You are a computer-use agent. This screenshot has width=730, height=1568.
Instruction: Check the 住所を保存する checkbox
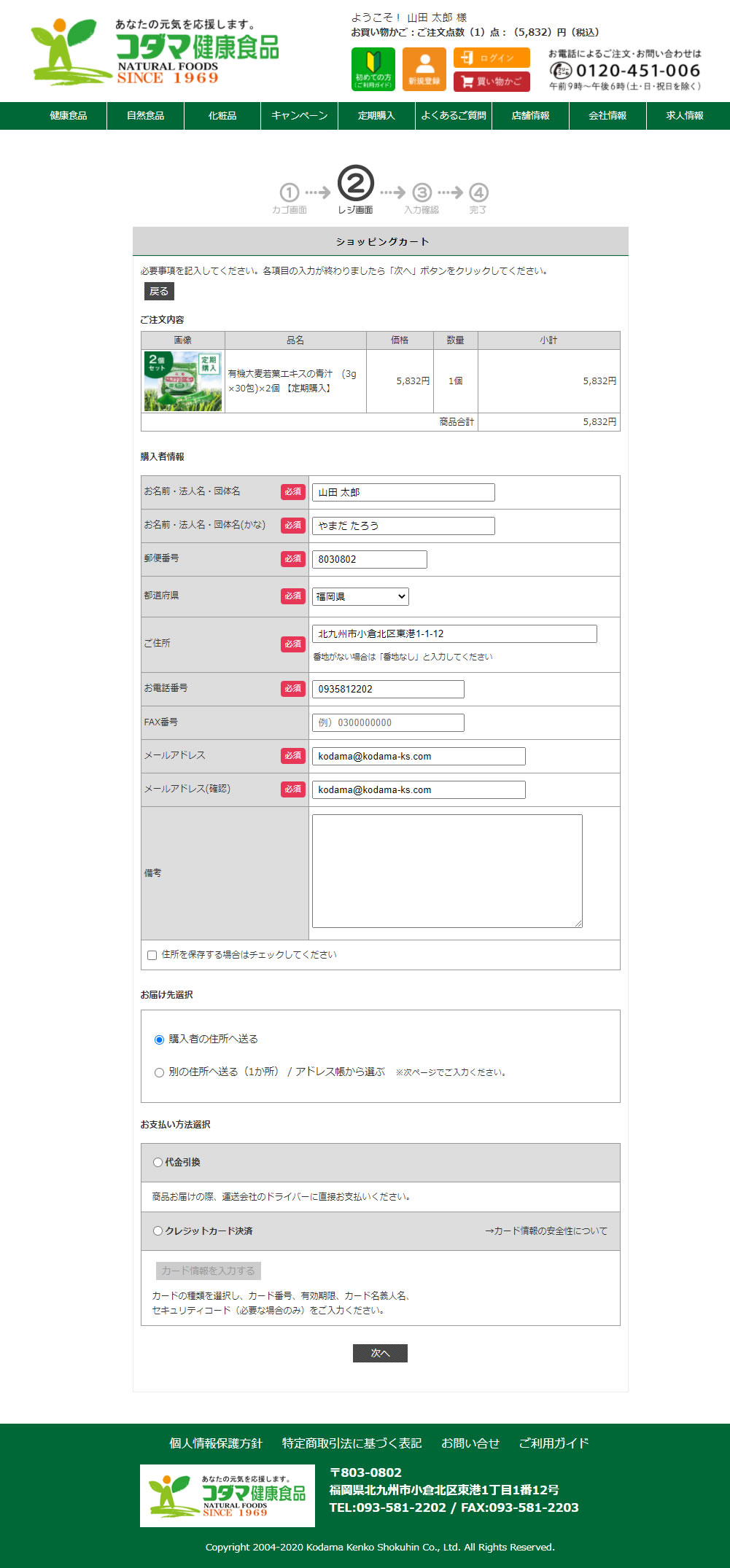coord(152,955)
